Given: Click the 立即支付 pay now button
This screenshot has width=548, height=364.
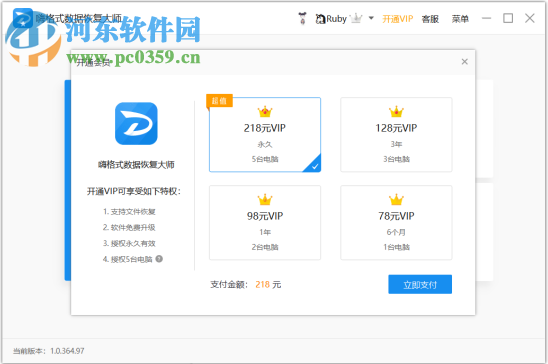Looking at the screenshot, I should [420, 284].
